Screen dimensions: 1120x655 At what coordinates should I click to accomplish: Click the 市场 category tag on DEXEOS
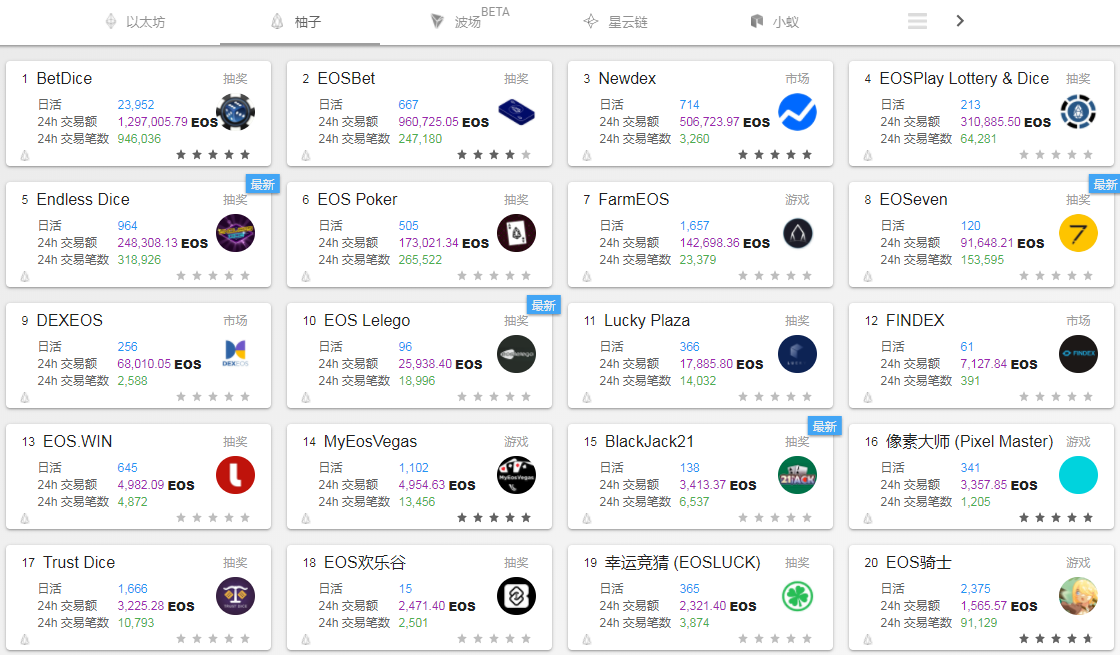pos(235,321)
